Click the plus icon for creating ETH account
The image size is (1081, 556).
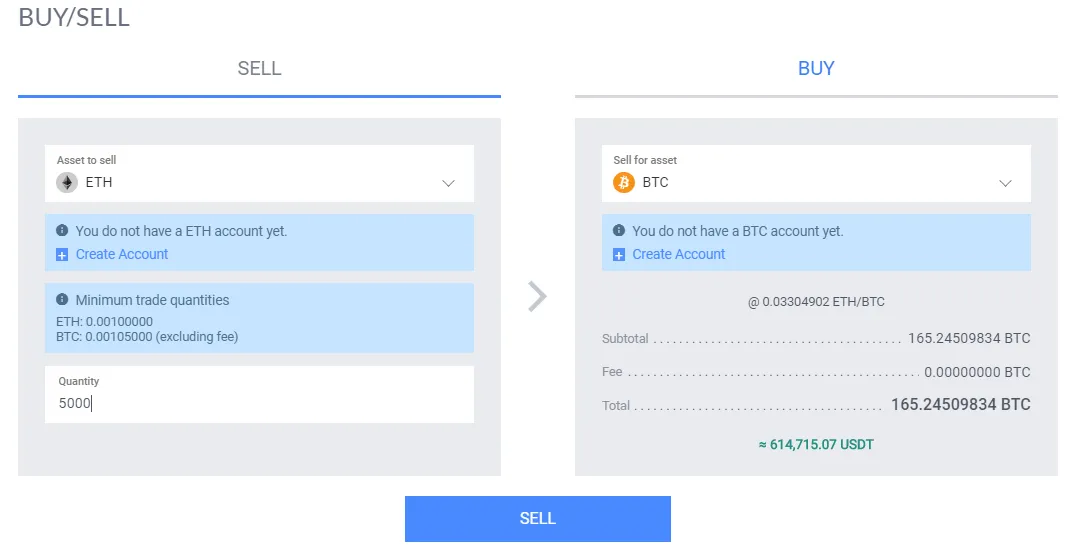pos(62,255)
